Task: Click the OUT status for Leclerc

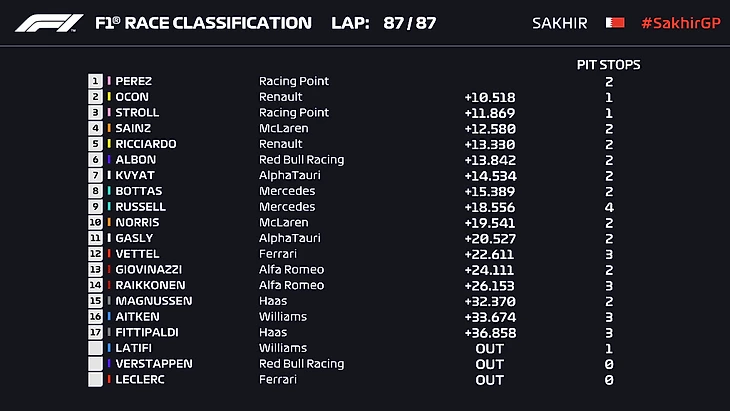Action: click(489, 380)
